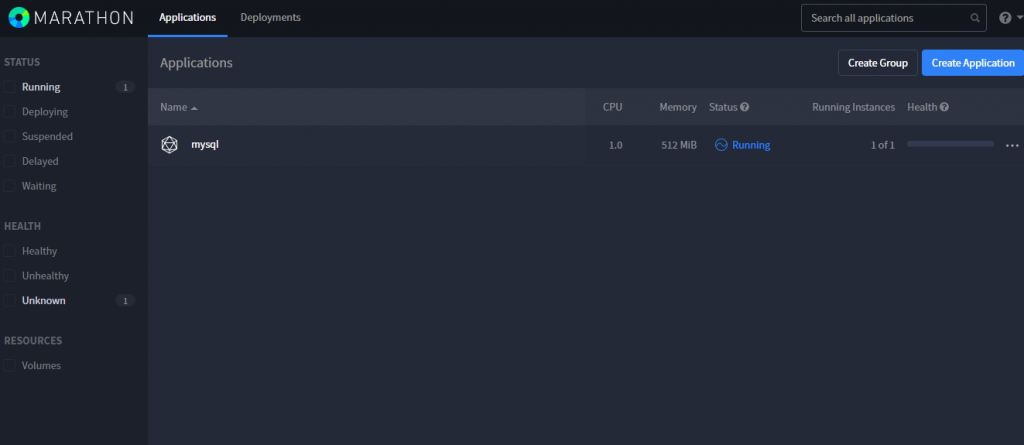Click the mysql health progress bar
This screenshot has width=1024, height=445.
pyautogui.click(x=950, y=144)
